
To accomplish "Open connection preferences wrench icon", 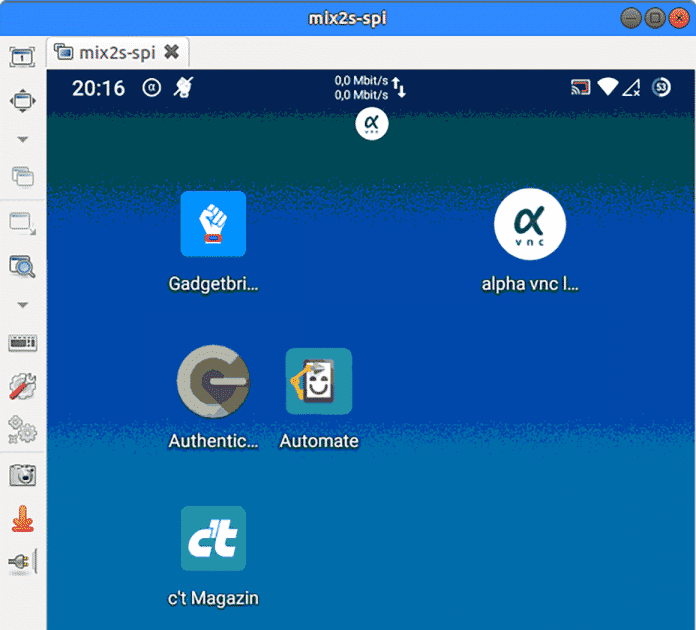I will pos(23,386).
